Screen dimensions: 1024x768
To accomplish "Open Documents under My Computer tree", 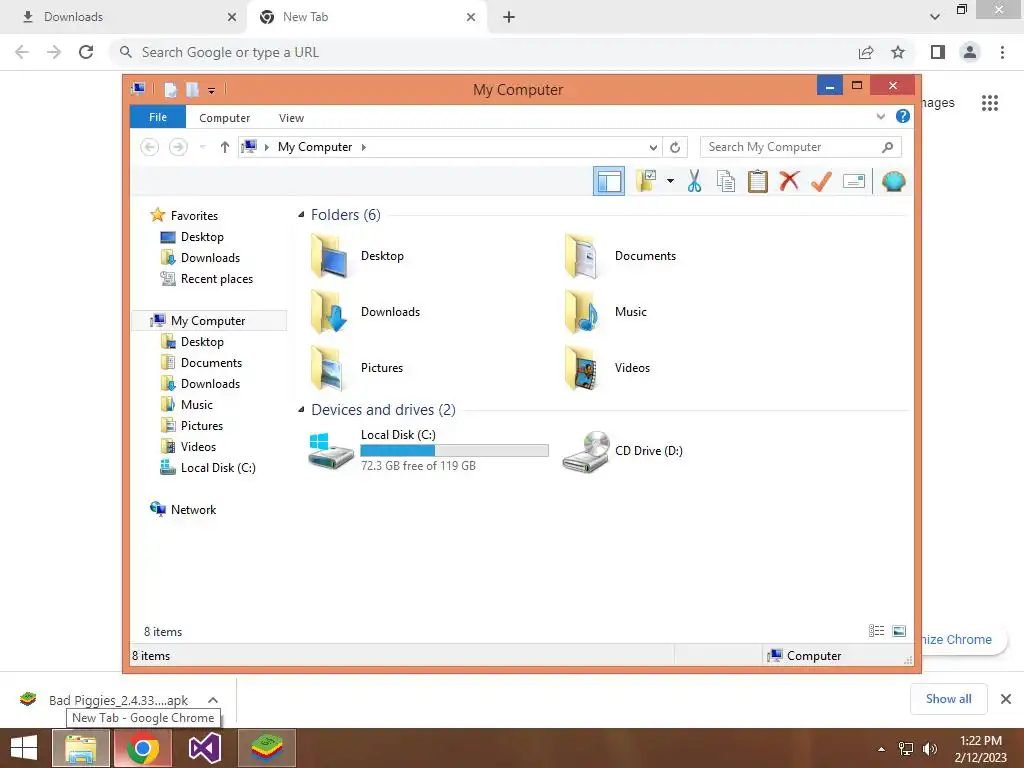I will 211,362.
